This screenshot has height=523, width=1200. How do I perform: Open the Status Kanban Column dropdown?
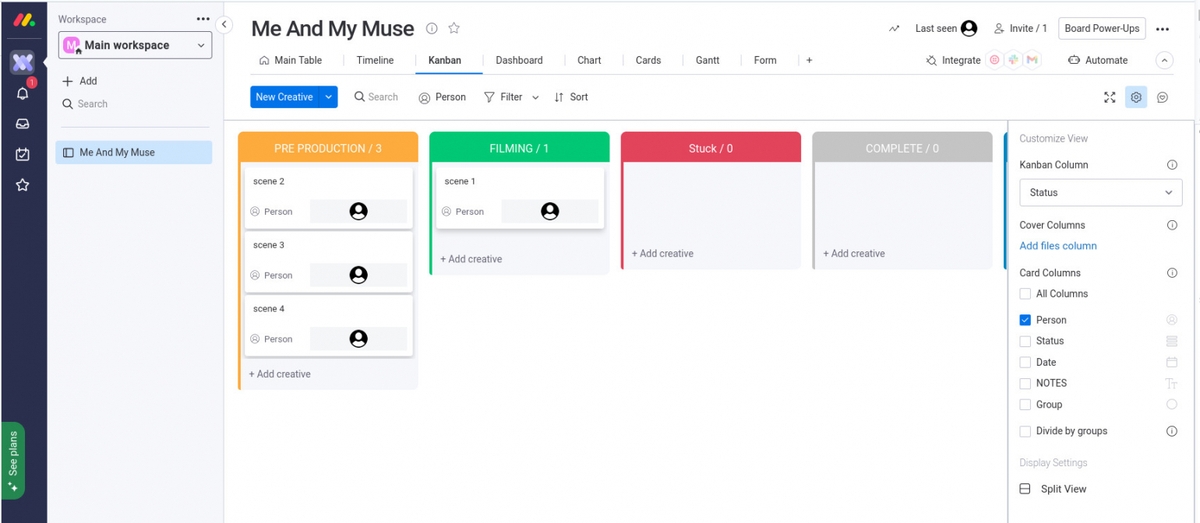[1100, 192]
